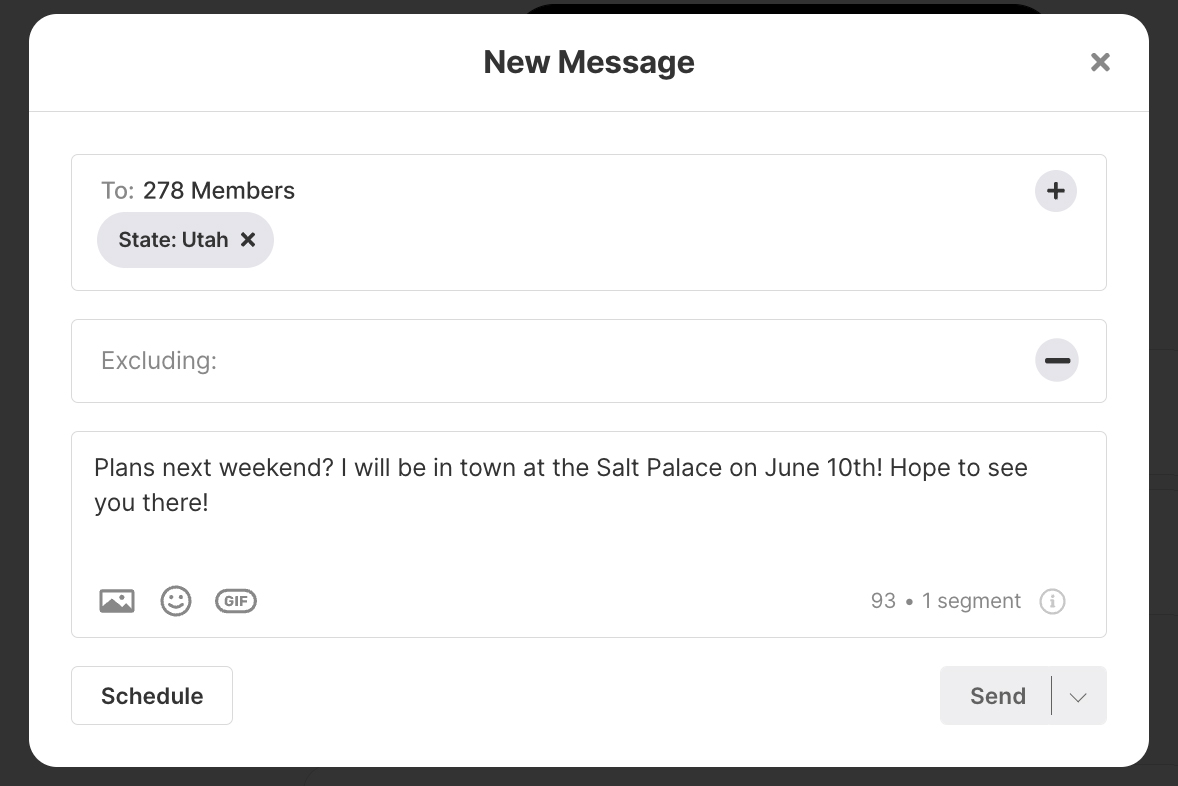Viewport: 1178px width, 786px height.
Task: Expand the Send options chevron
Action: [1078, 697]
